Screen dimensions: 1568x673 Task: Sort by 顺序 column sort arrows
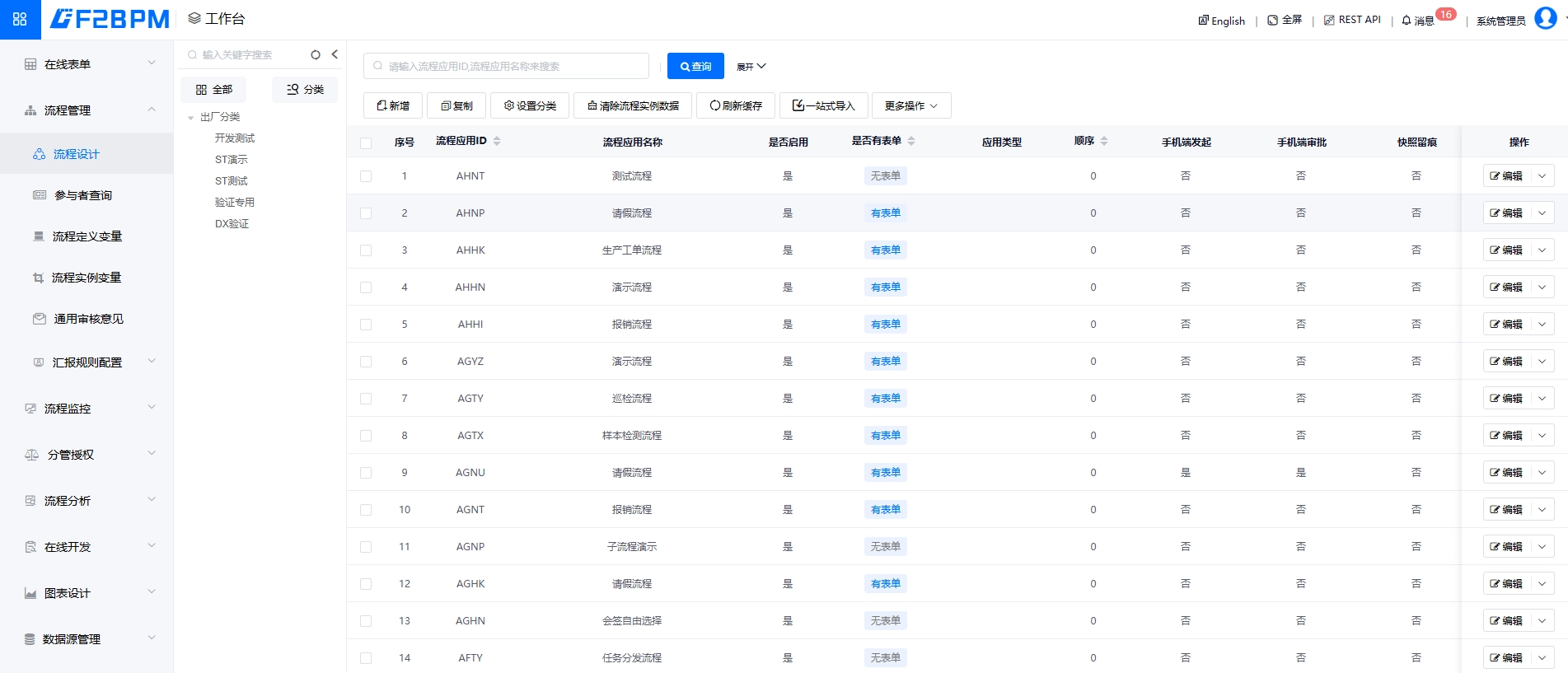pyautogui.click(x=1104, y=141)
